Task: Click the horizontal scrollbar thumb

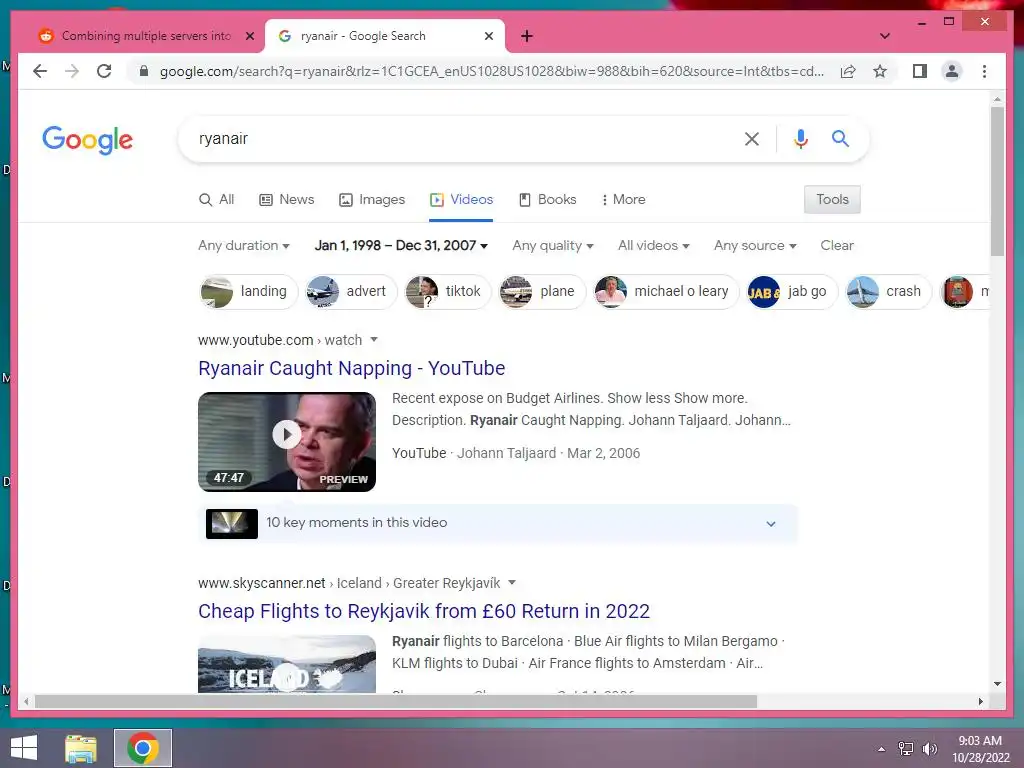Action: 396,701
